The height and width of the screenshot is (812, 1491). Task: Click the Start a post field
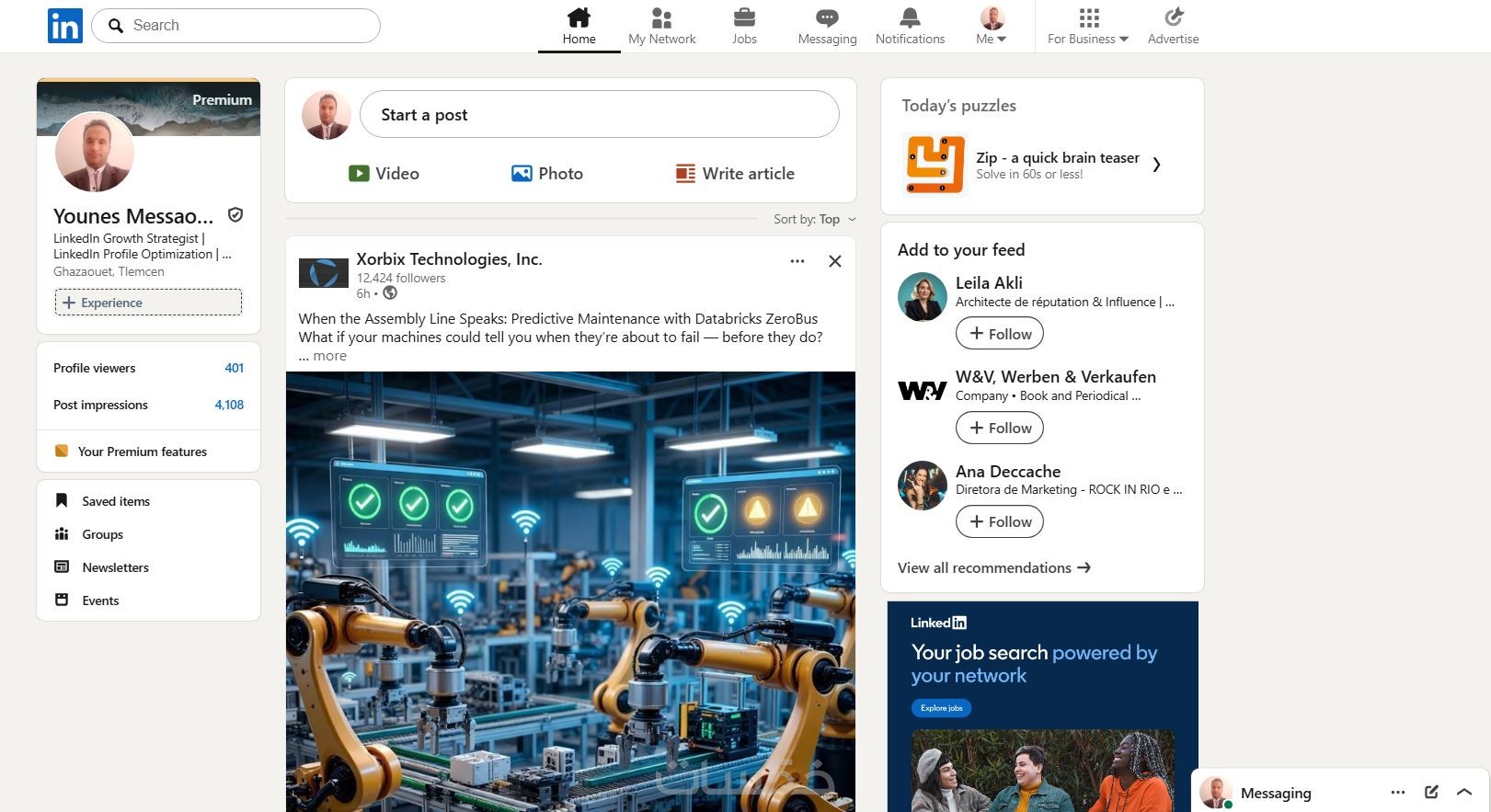(x=599, y=114)
